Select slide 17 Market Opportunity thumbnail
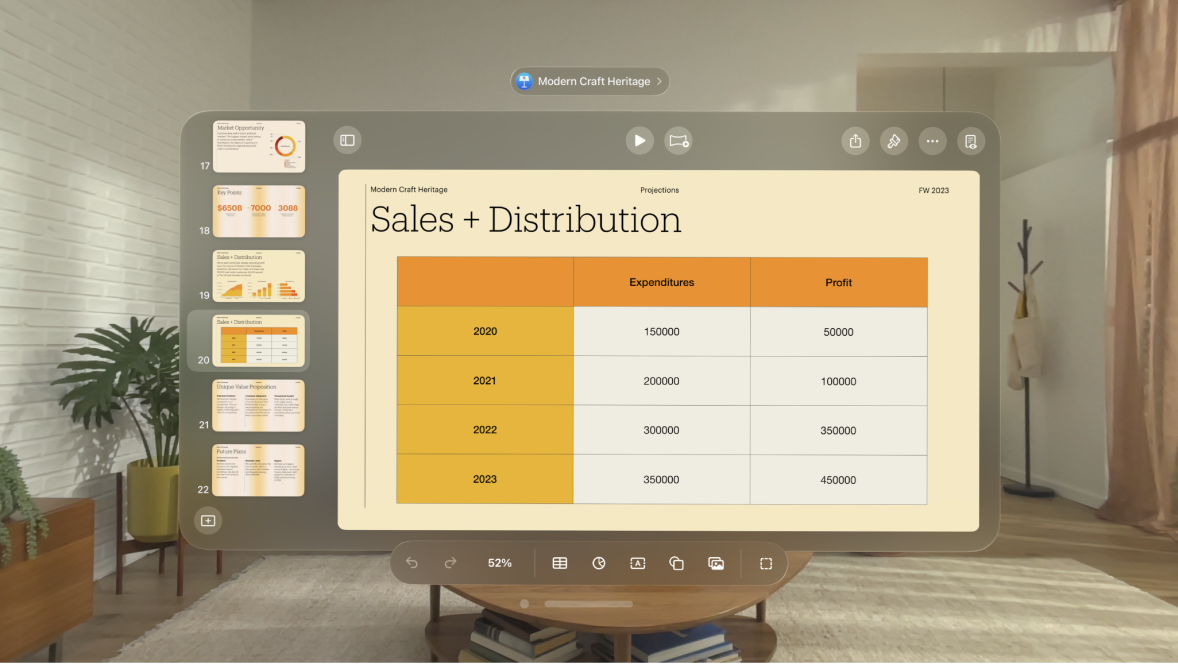 [259, 147]
